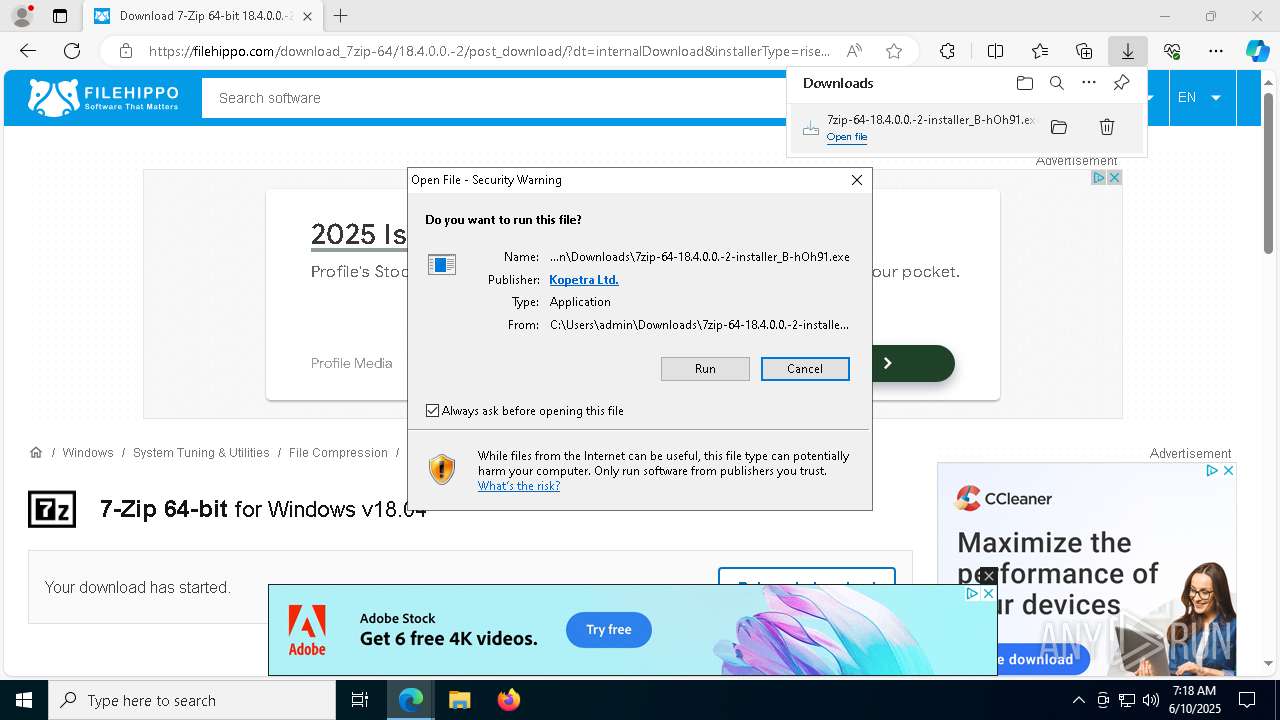1280x720 pixels.
Task: Close the 7-Zip download tab
Action: 307,16
